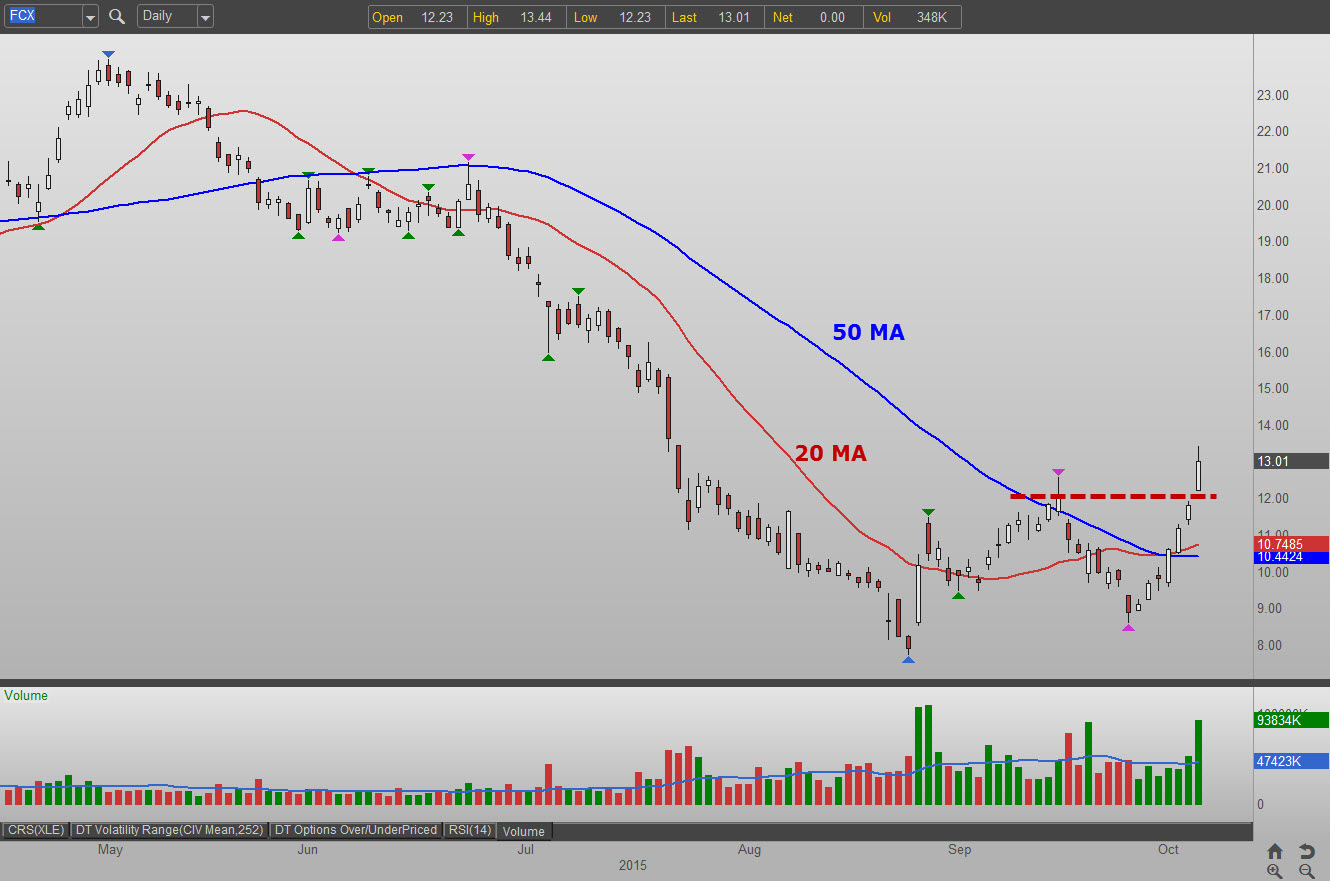Click the Vol 348K quote field
This screenshot has width=1330, height=881.
[912, 17]
